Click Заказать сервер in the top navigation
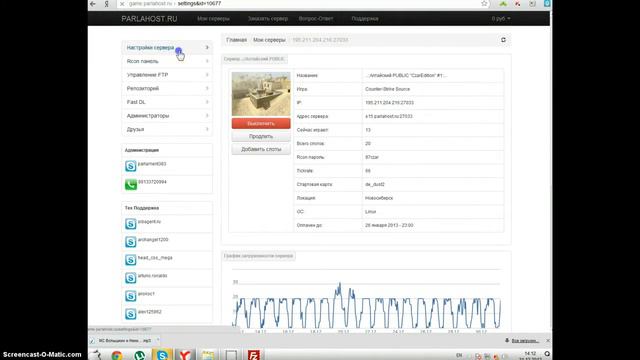The height and width of the screenshot is (360, 640). pos(268,19)
